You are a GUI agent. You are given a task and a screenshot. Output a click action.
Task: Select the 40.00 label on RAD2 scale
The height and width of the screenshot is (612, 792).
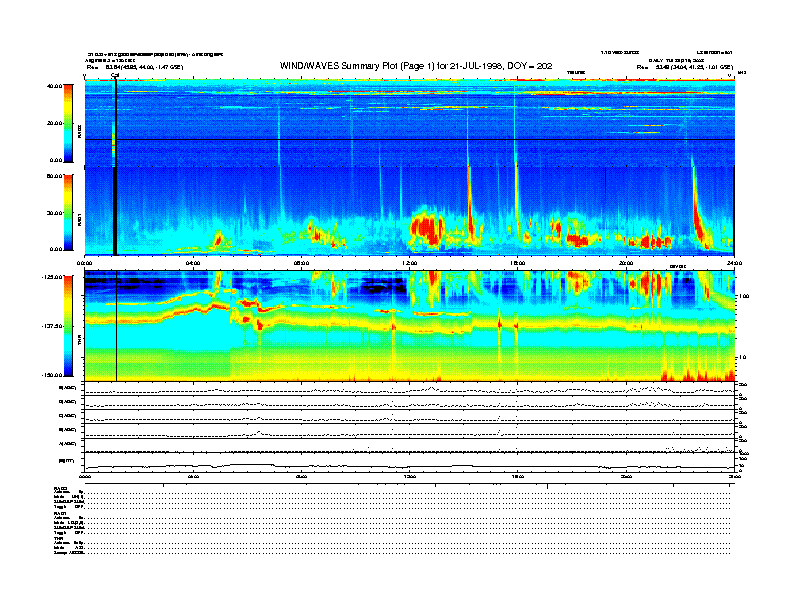point(54,86)
